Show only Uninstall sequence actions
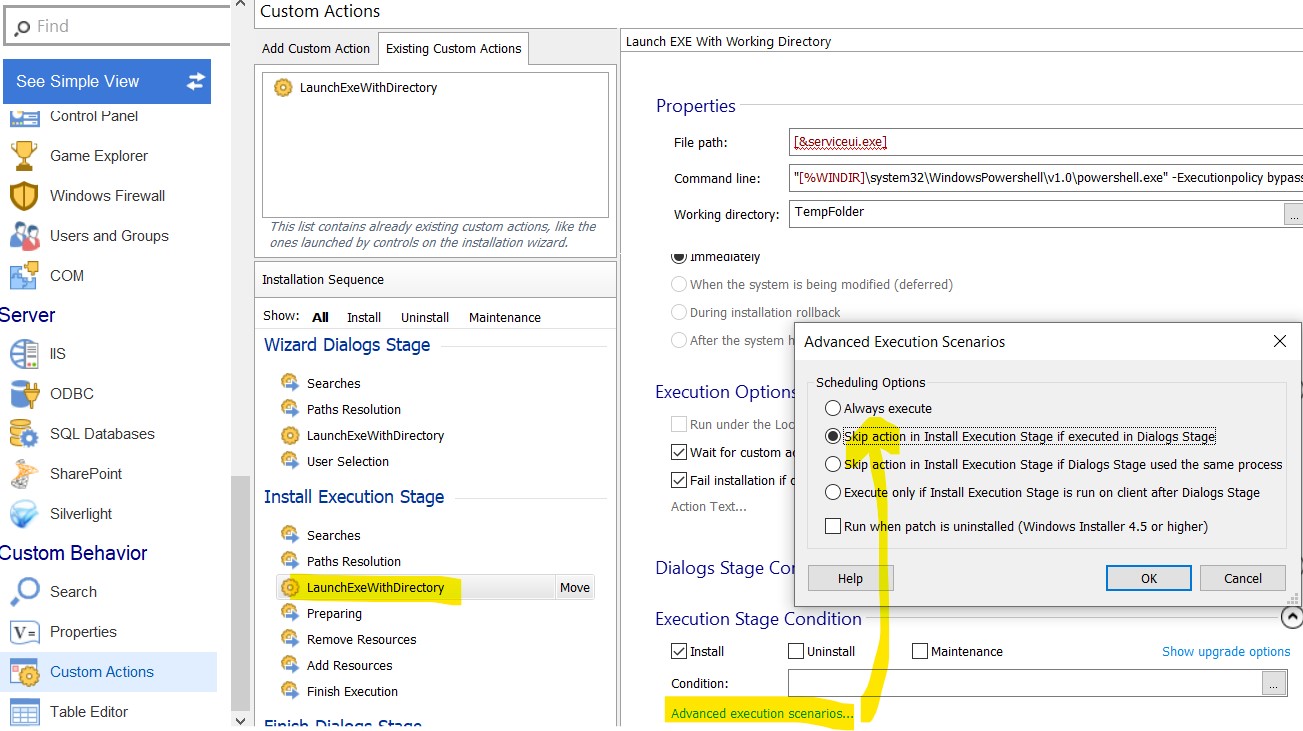The image size is (1303, 731). [x=425, y=317]
